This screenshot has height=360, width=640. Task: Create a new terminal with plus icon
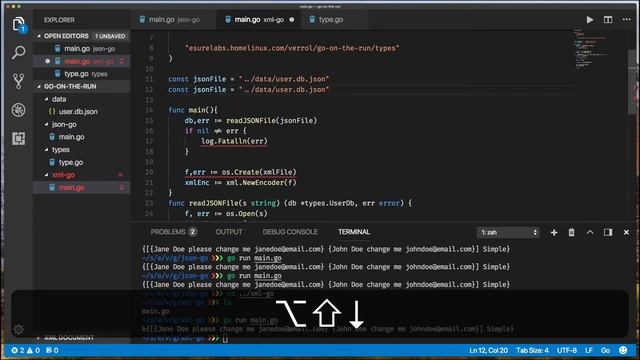click(x=554, y=232)
